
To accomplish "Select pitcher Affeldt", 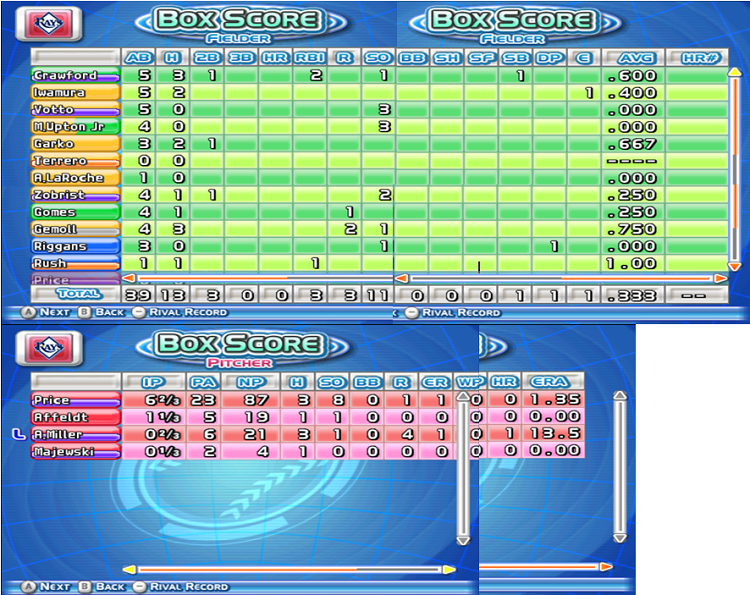I will point(75,417).
